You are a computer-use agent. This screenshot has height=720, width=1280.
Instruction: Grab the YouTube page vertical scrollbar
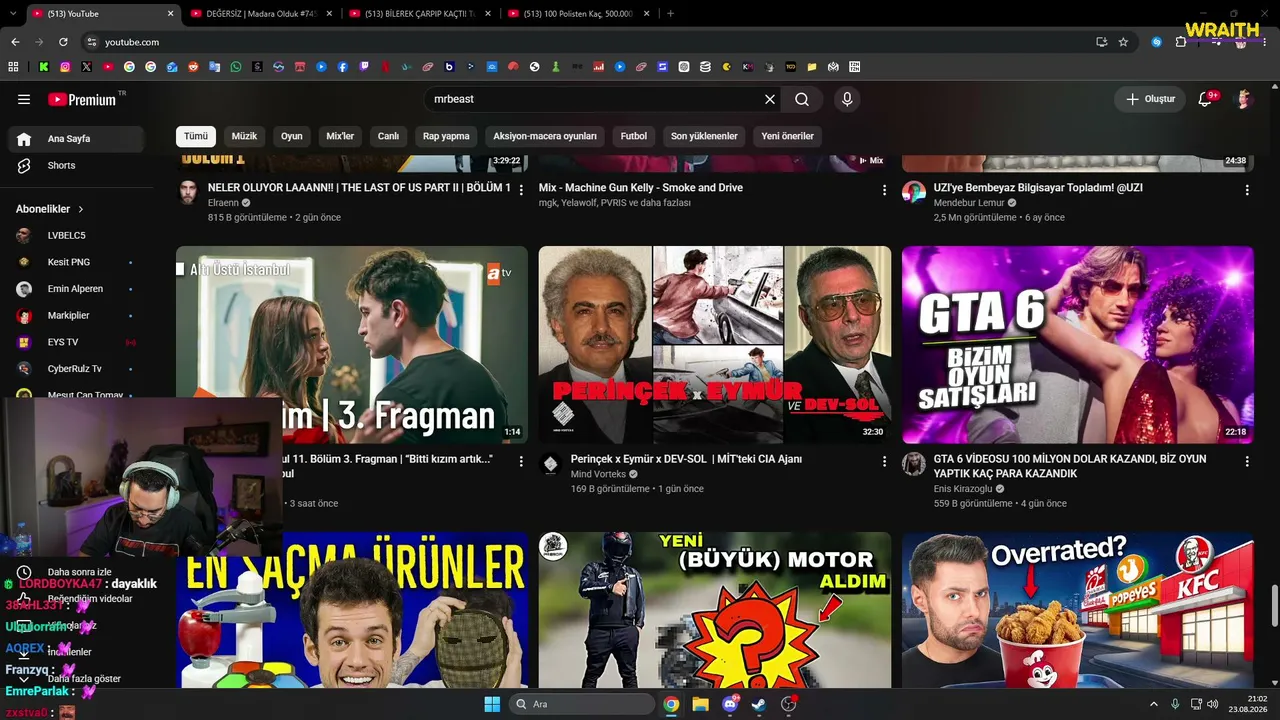pyautogui.click(x=1274, y=605)
